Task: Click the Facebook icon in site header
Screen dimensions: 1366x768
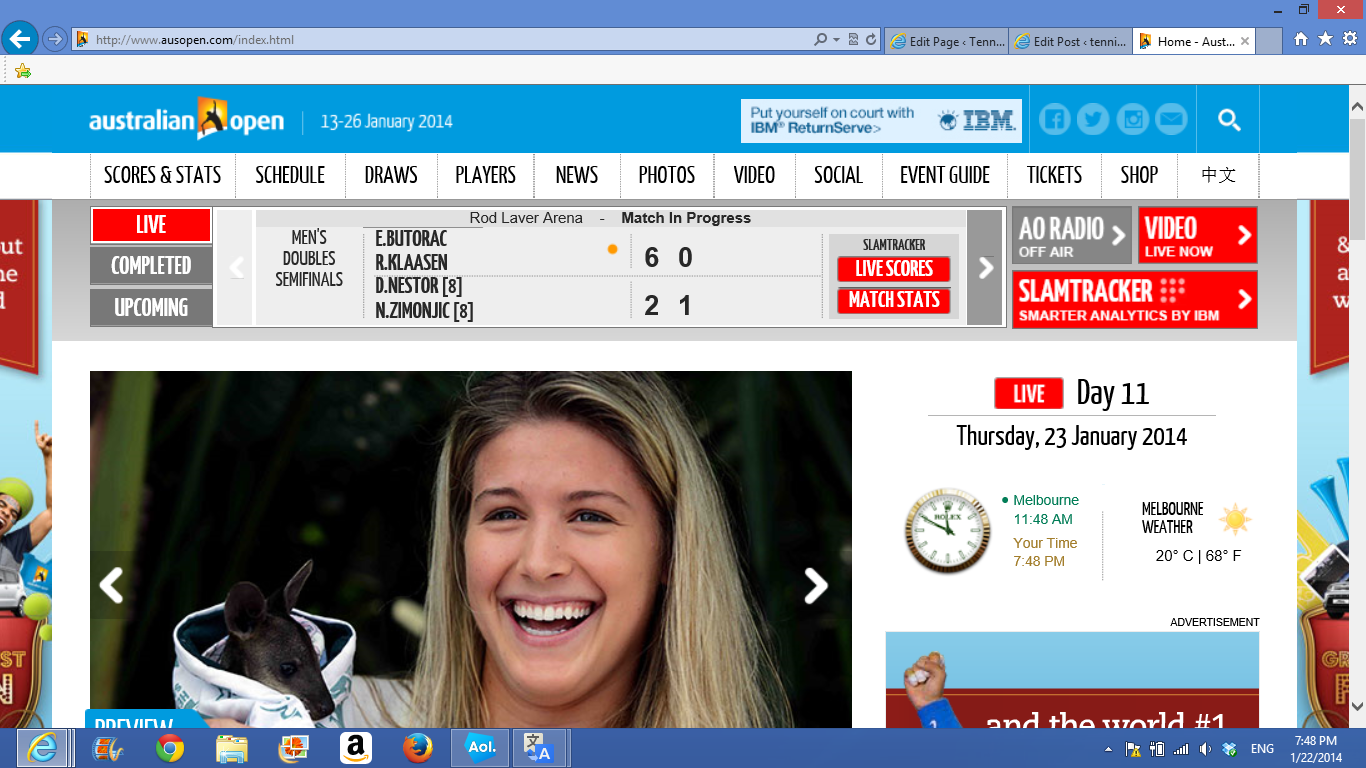Action: (1054, 120)
